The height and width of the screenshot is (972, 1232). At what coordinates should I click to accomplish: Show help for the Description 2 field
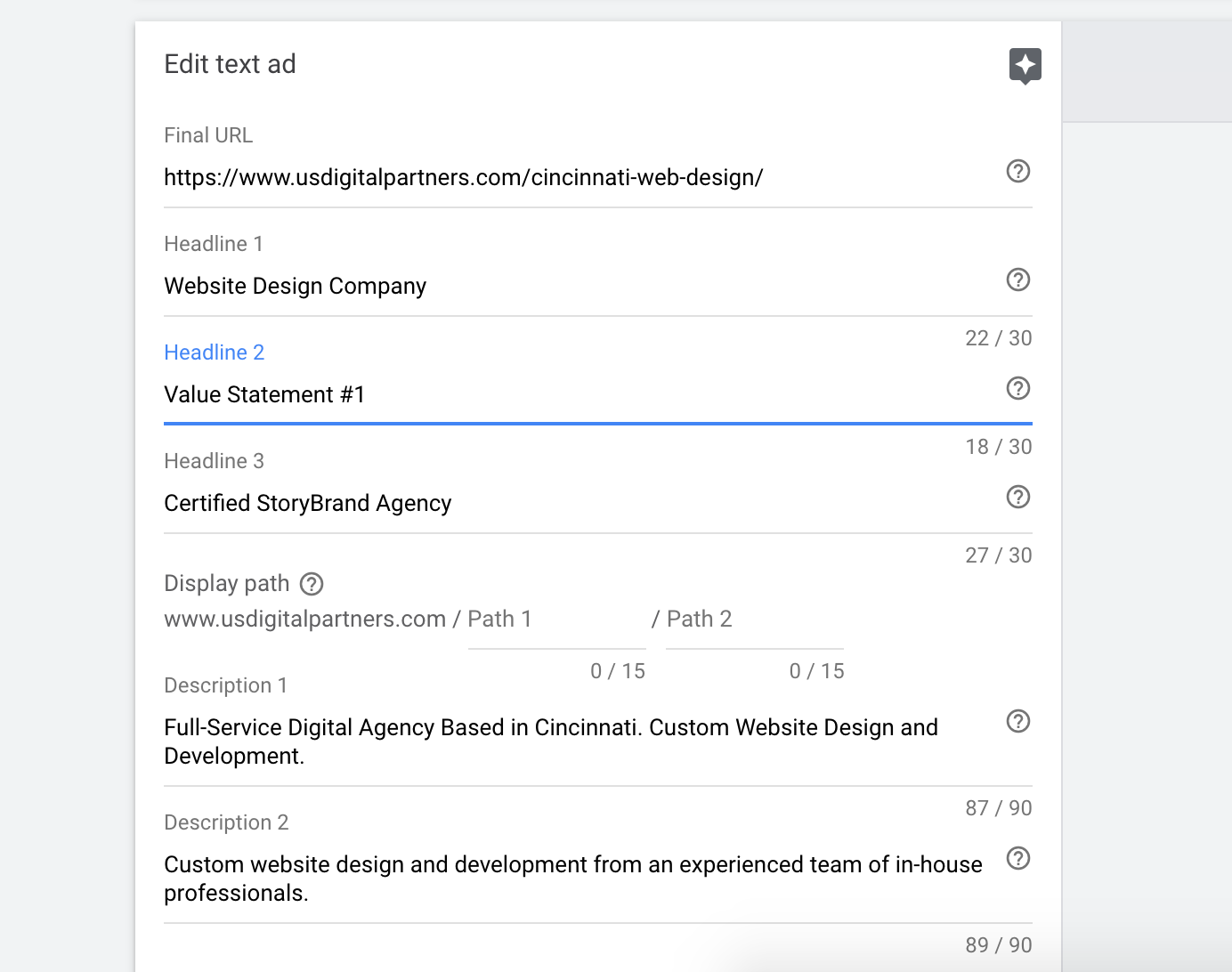[x=1017, y=858]
